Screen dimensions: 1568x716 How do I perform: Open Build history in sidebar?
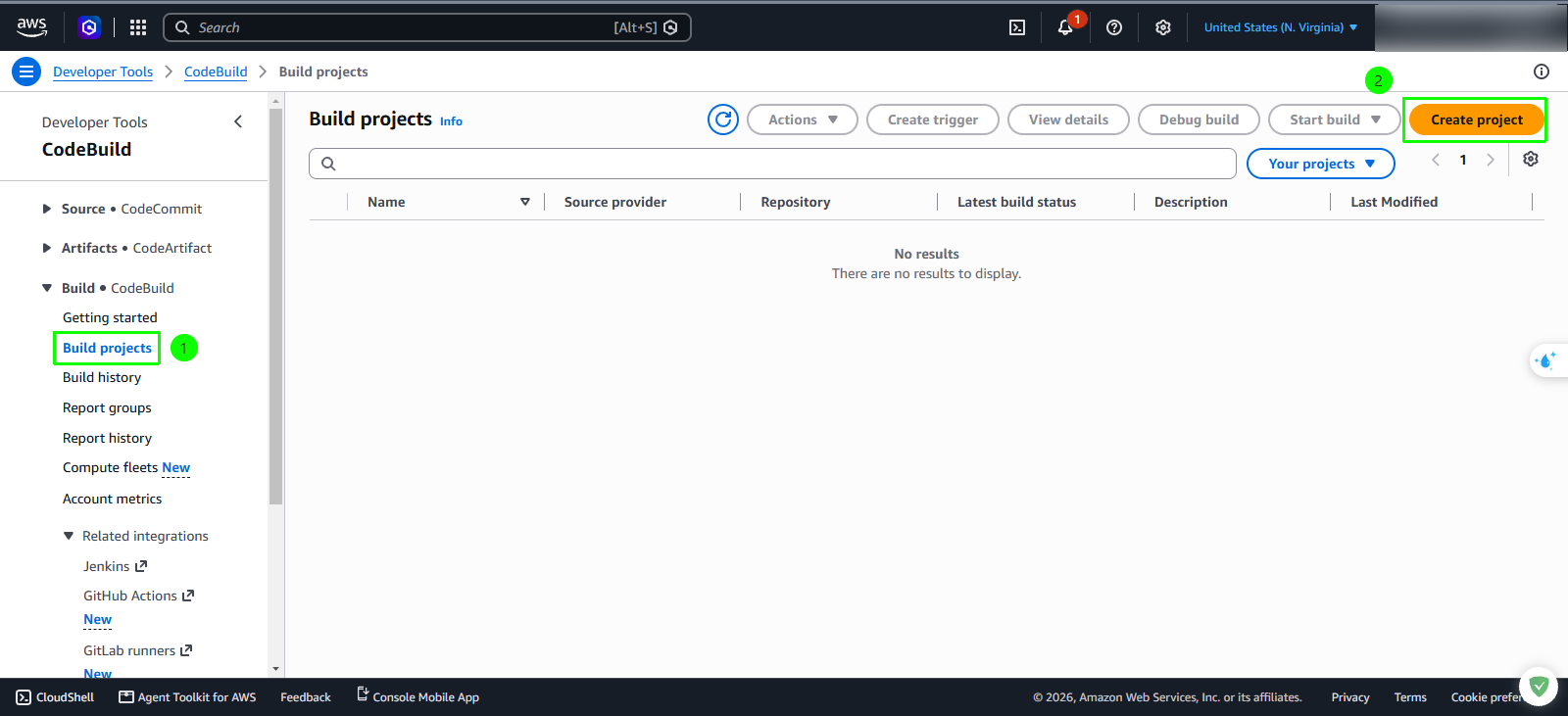102,377
